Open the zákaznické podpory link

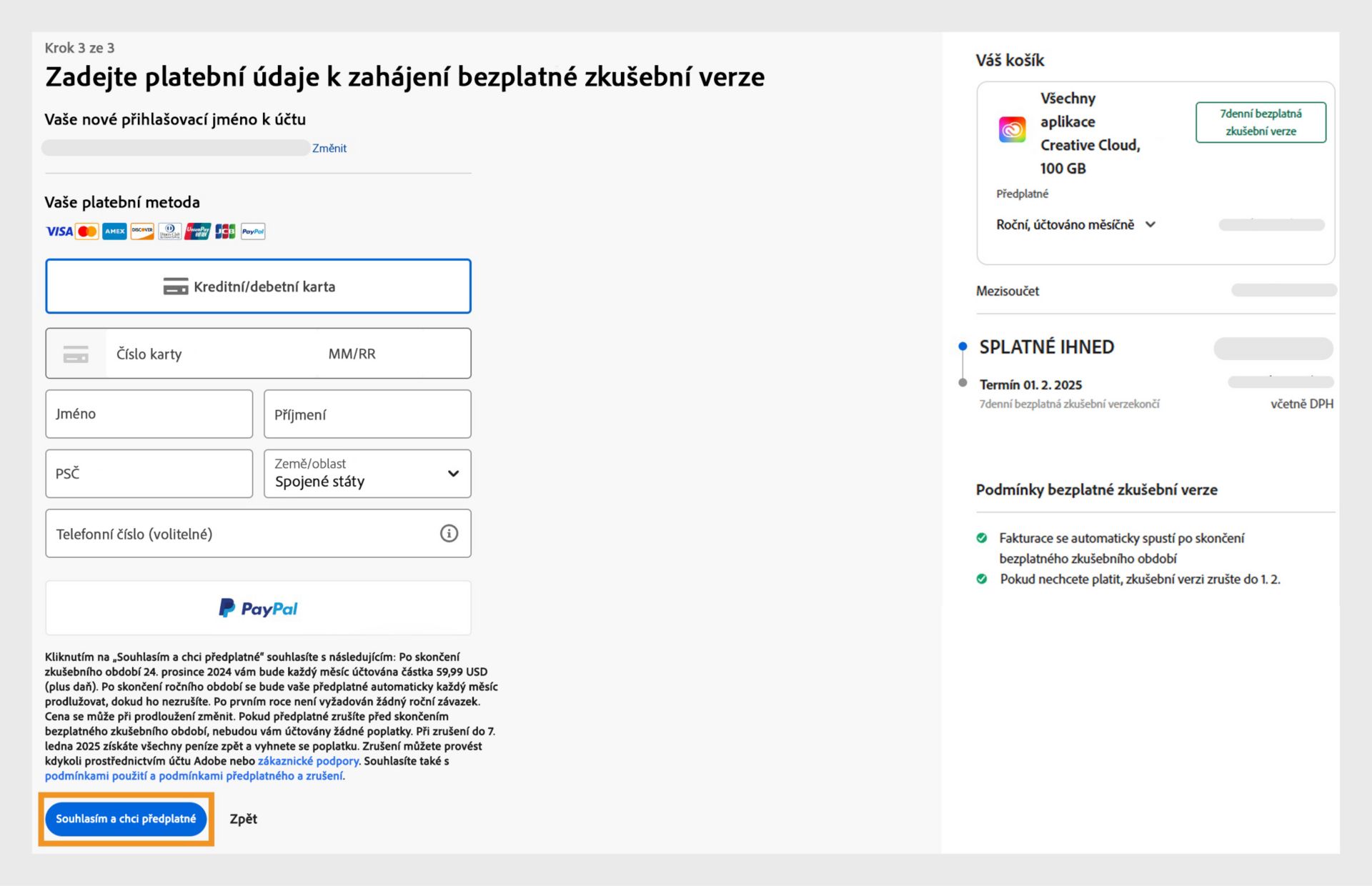pyautogui.click(x=308, y=761)
